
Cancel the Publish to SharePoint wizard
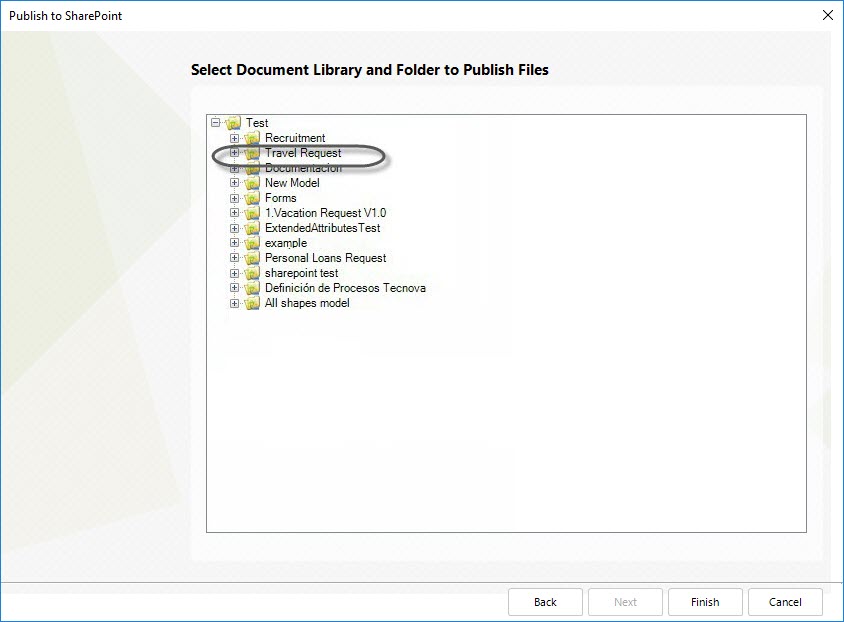pyautogui.click(x=785, y=602)
